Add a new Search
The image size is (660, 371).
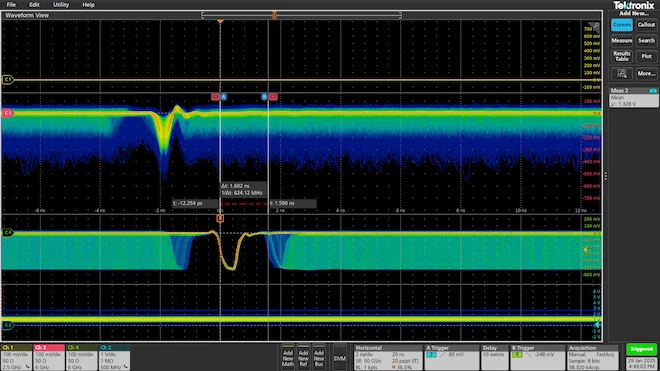pyautogui.click(x=646, y=41)
